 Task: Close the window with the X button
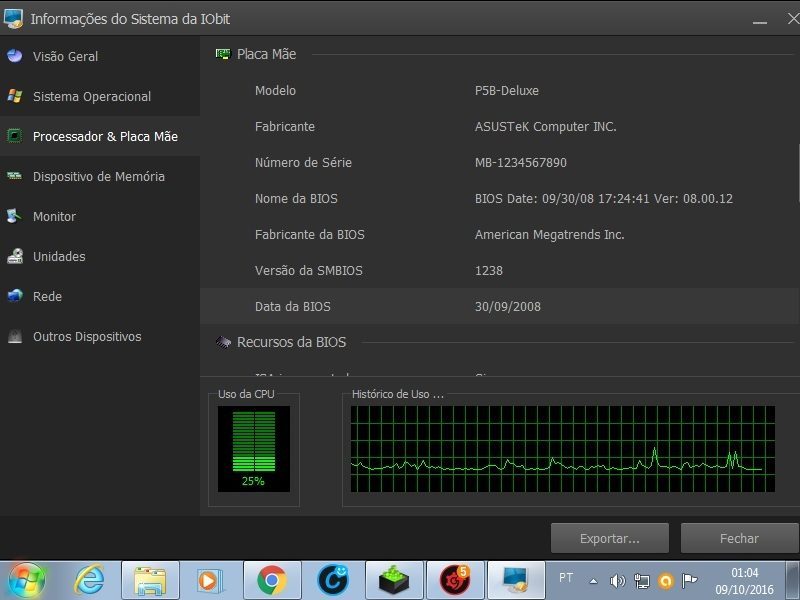click(793, 19)
